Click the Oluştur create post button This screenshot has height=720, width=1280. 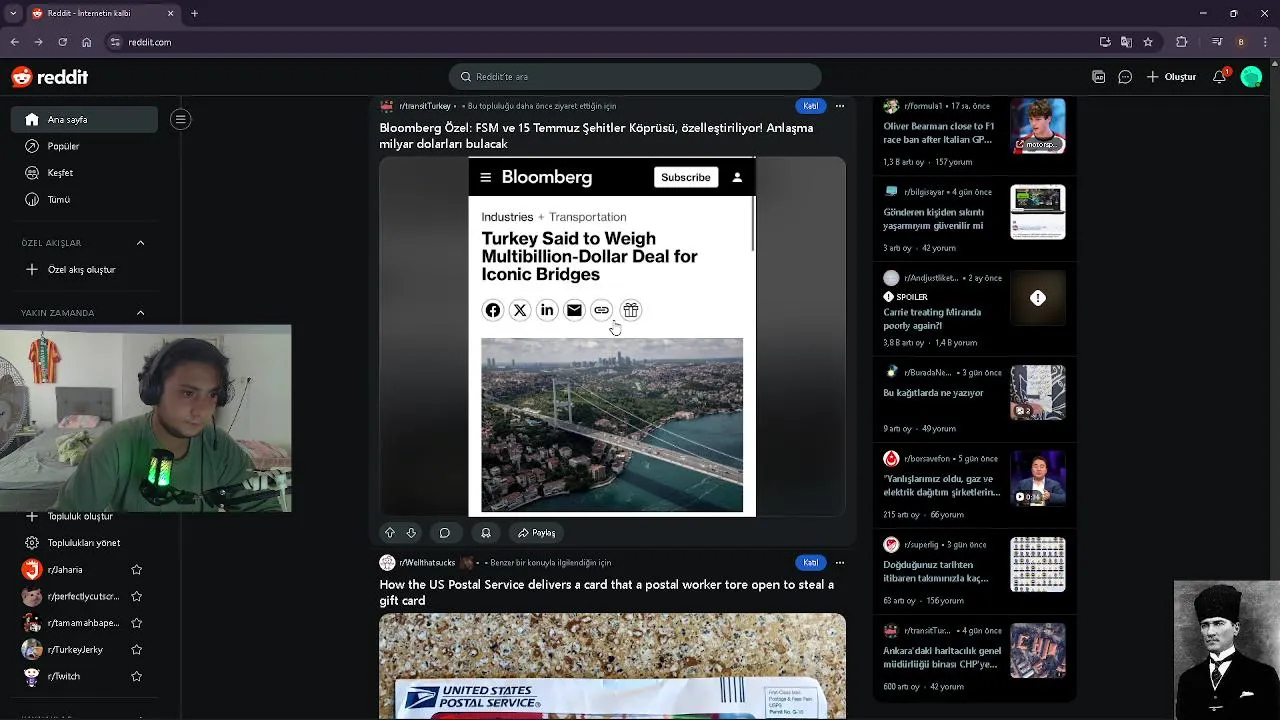click(1171, 77)
